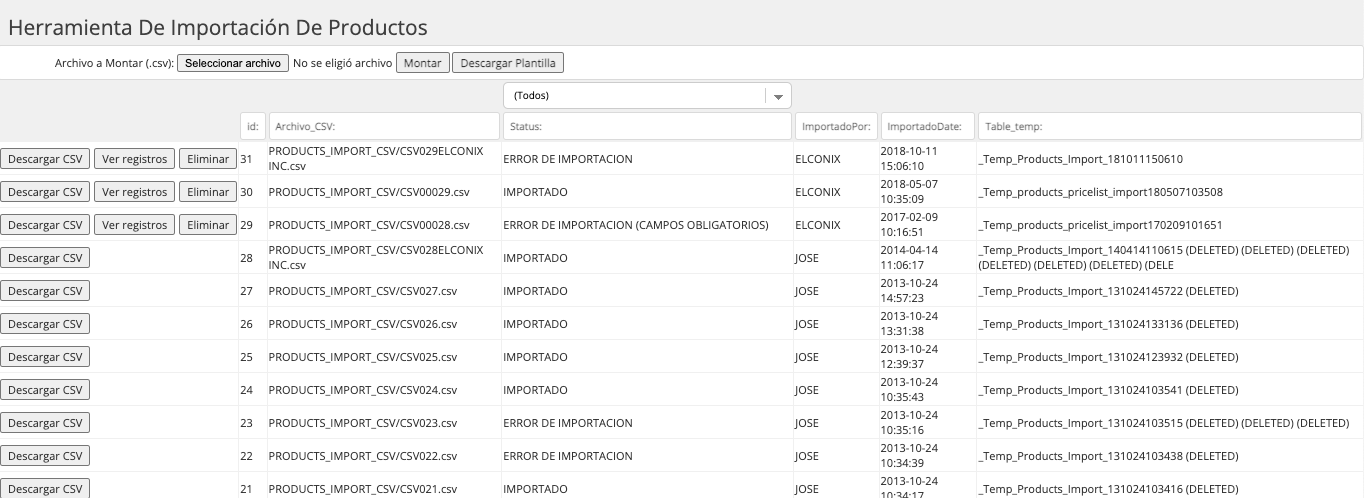Select file name PRODUCTS_IMPORT_CSV/CSV025.csv

(363, 357)
